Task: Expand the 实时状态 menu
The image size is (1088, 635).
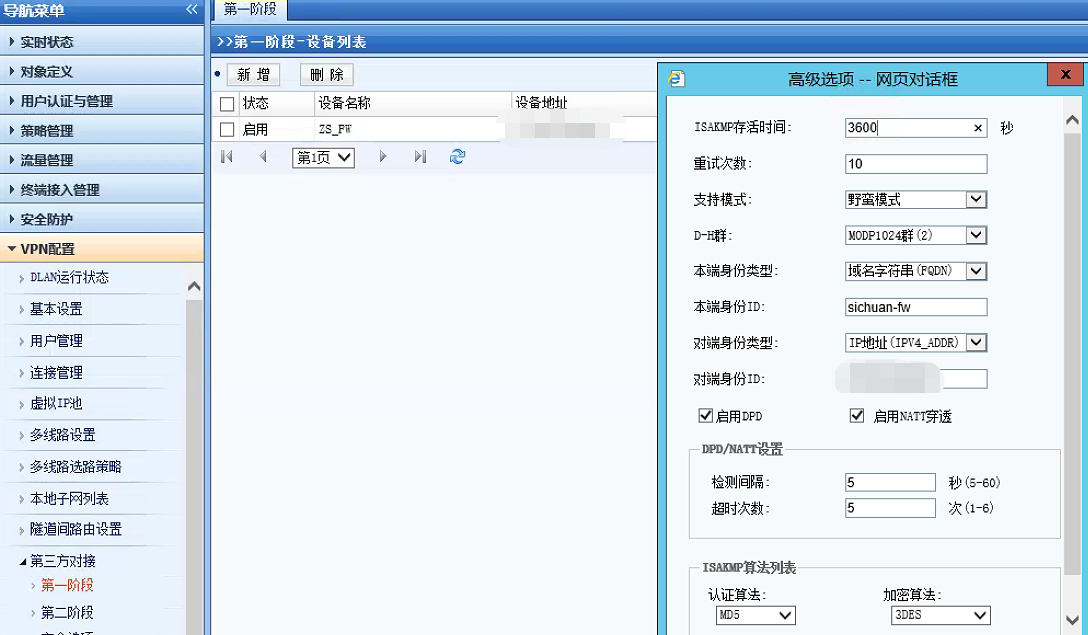Action: (102, 42)
